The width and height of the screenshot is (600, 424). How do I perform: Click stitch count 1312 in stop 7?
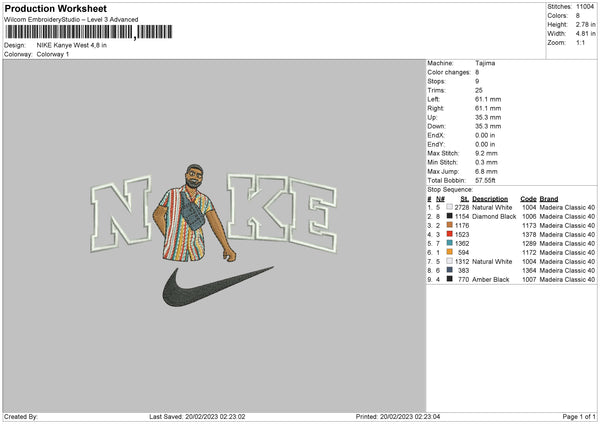462,261
